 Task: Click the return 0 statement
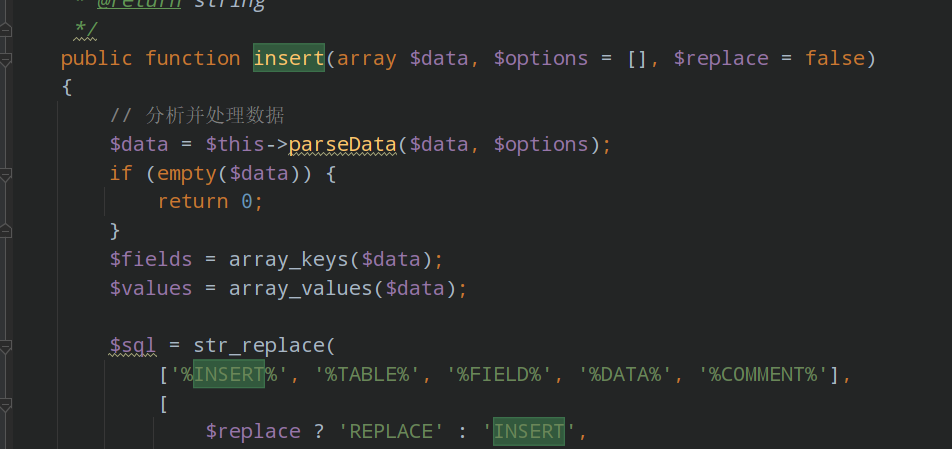[x=210, y=202]
